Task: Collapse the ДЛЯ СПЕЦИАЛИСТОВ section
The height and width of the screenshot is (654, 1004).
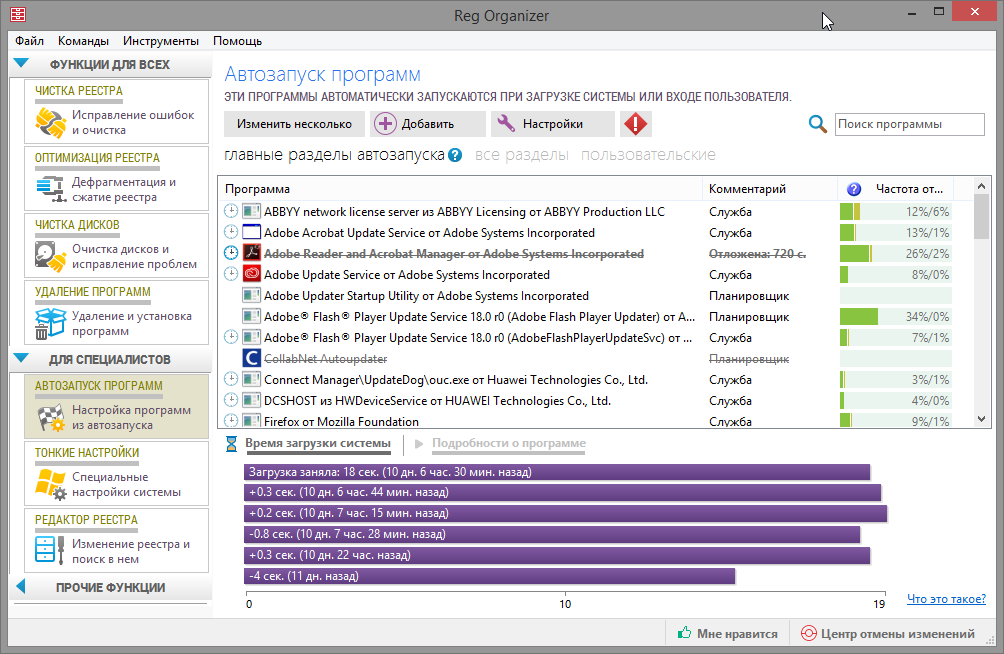Action: [21, 359]
